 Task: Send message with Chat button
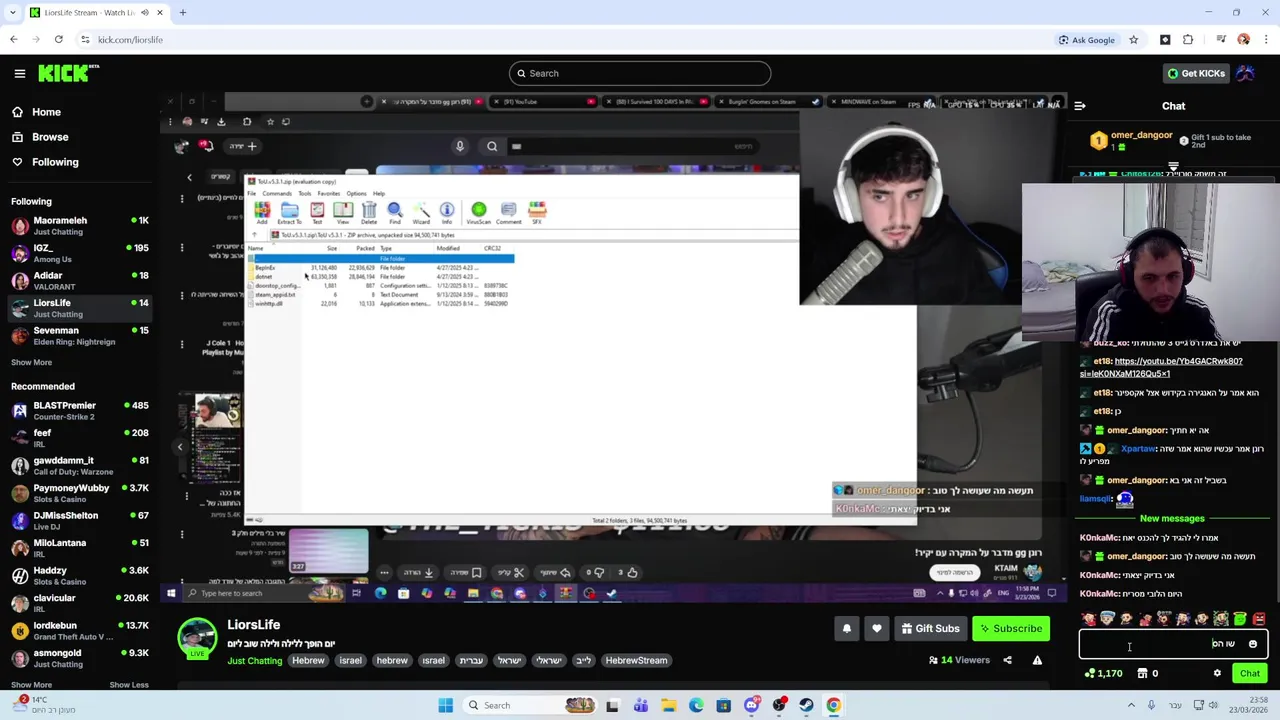(x=1250, y=674)
